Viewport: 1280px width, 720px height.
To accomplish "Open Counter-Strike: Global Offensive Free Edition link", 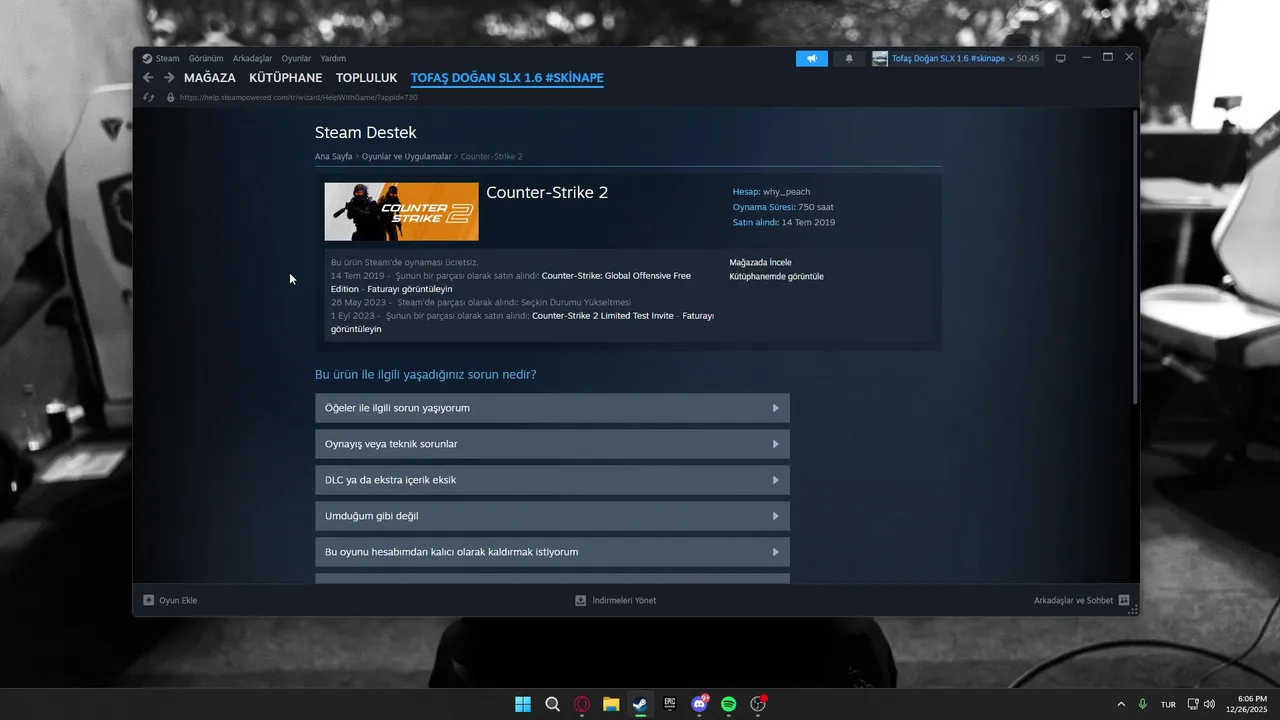I will [616, 275].
